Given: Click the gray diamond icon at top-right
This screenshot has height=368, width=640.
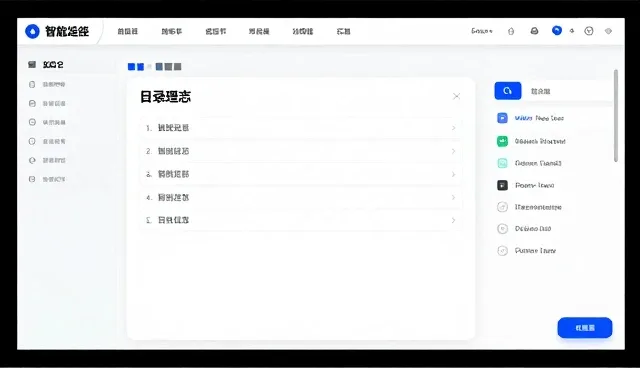Looking at the screenshot, I should 608,31.
